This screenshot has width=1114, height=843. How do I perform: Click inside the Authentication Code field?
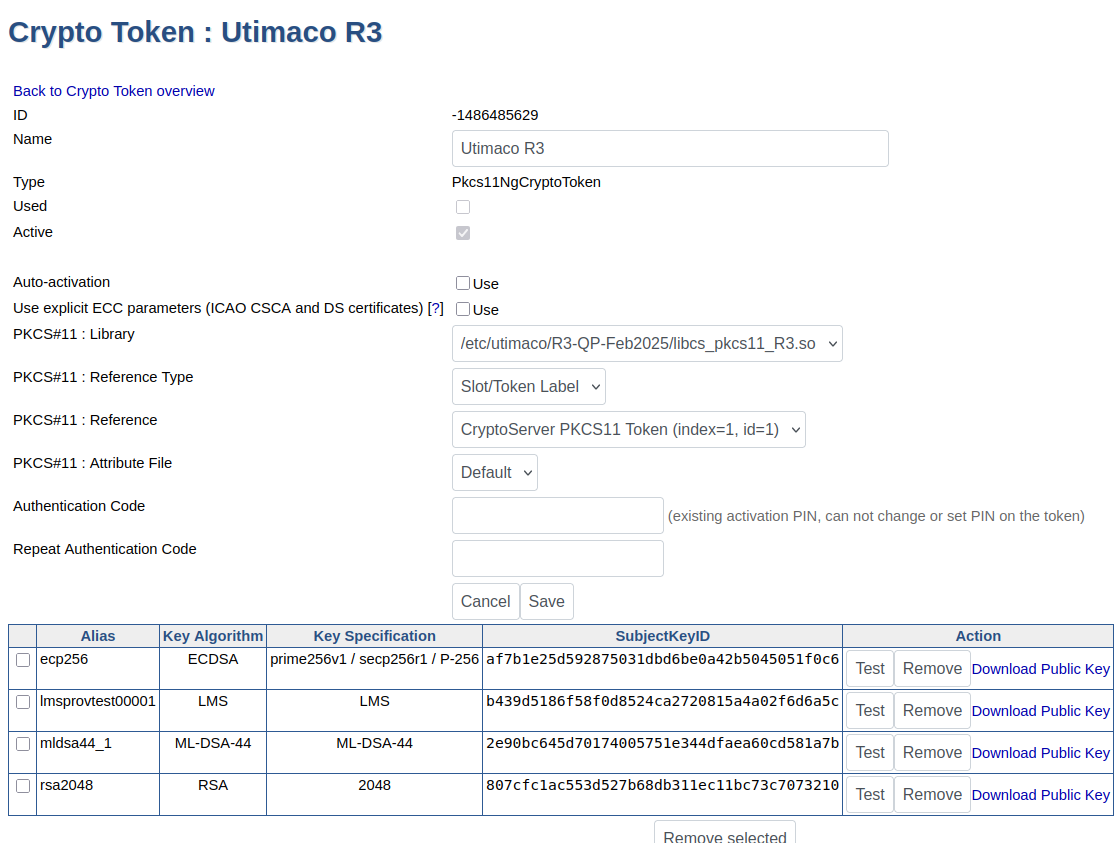[x=557, y=515]
